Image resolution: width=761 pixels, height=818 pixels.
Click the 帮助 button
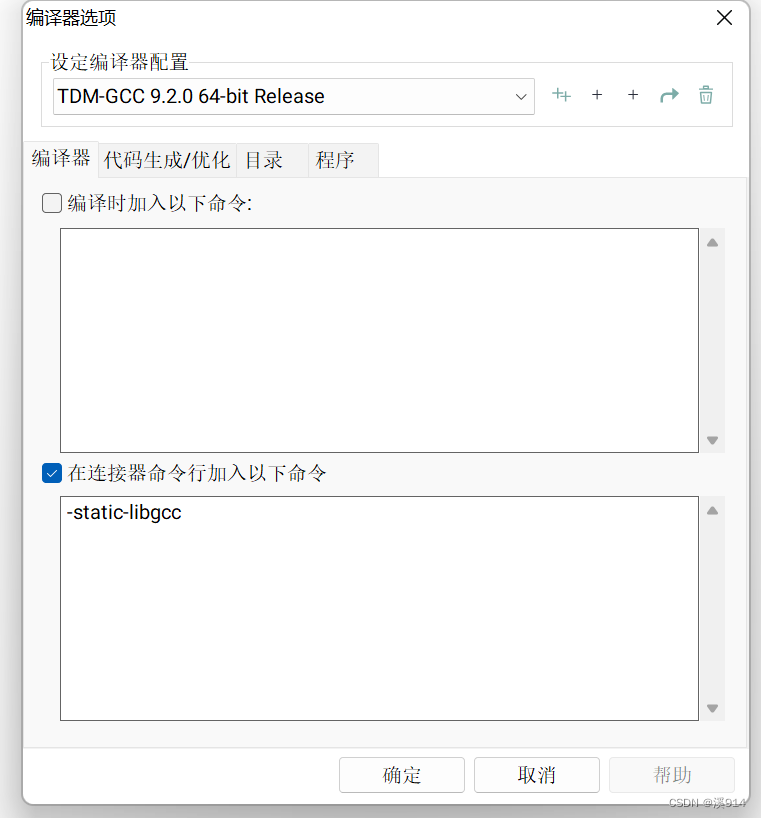click(672, 775)
